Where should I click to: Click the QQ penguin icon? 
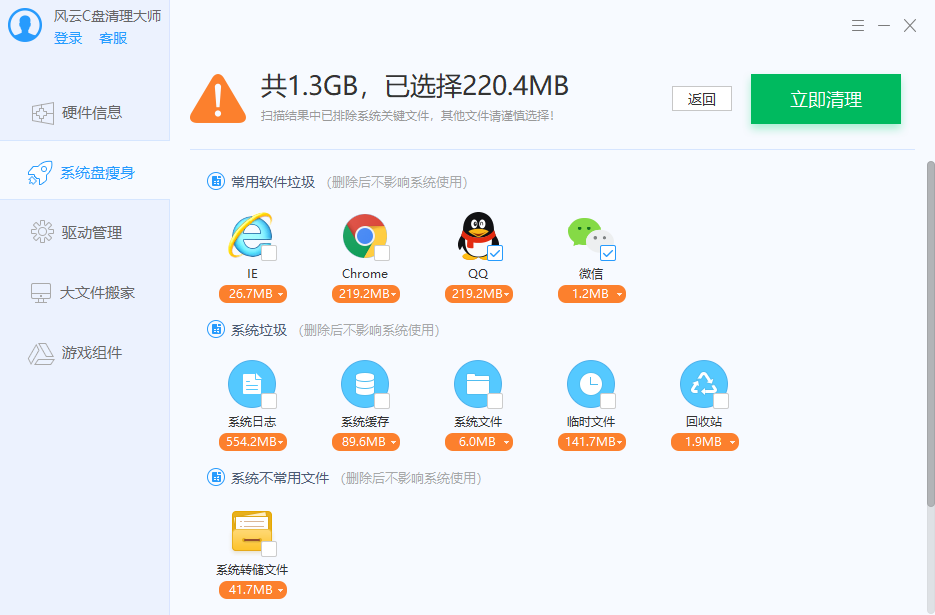click(478, 236)
